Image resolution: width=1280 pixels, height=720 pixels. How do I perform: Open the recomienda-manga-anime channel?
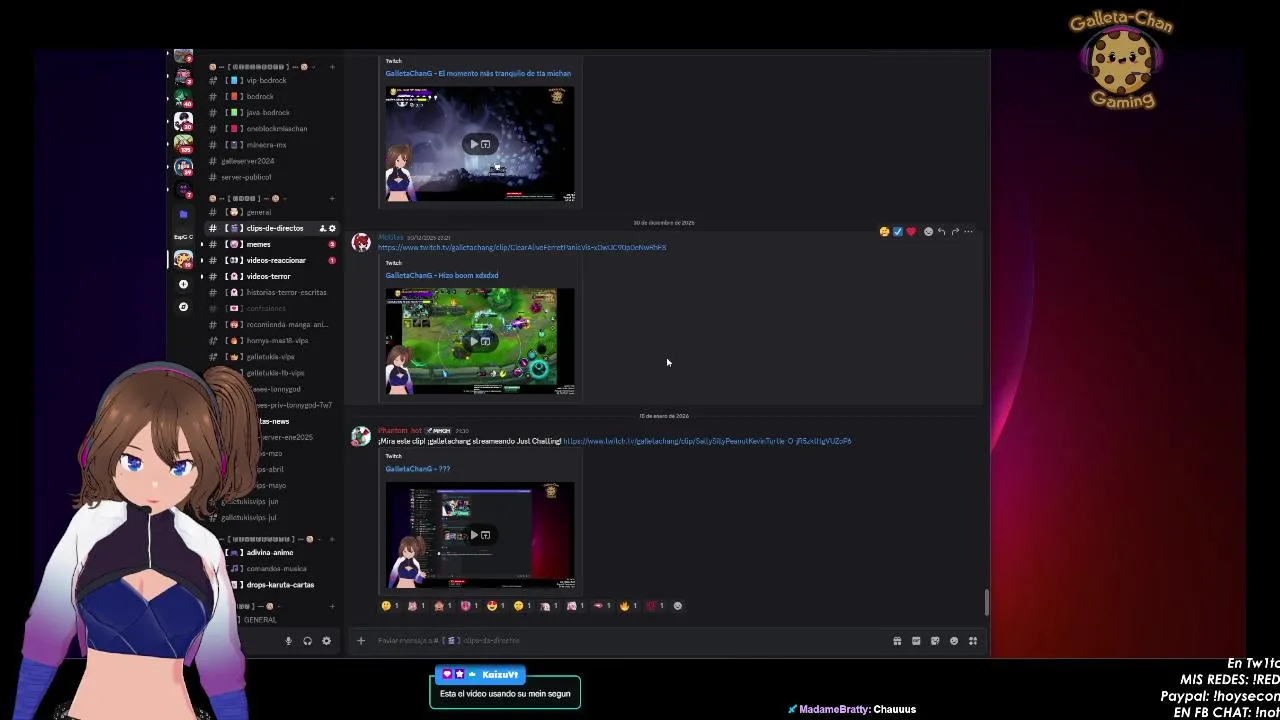coord(270,324)
